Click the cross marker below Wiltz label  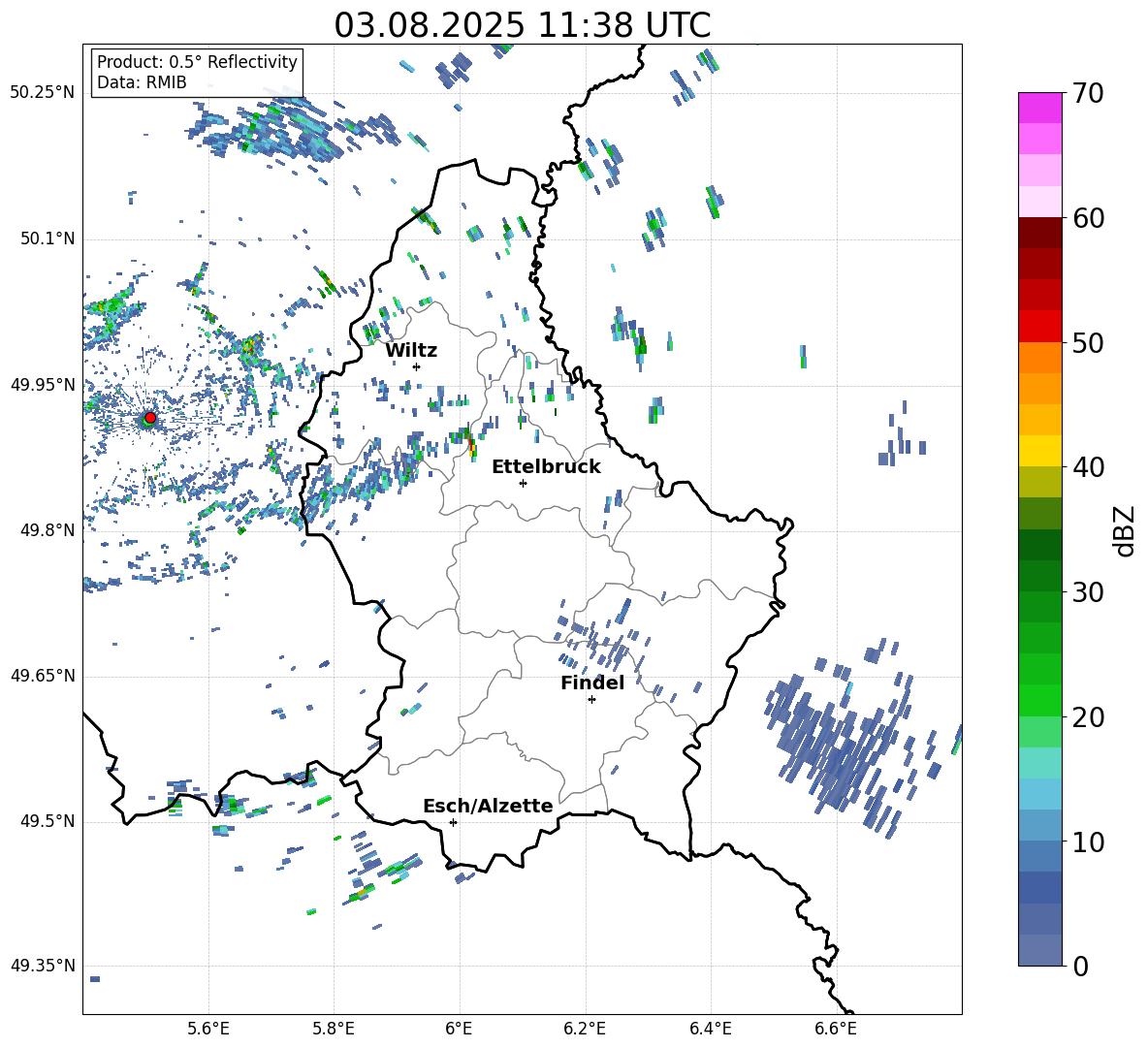(x=416, y=366)
